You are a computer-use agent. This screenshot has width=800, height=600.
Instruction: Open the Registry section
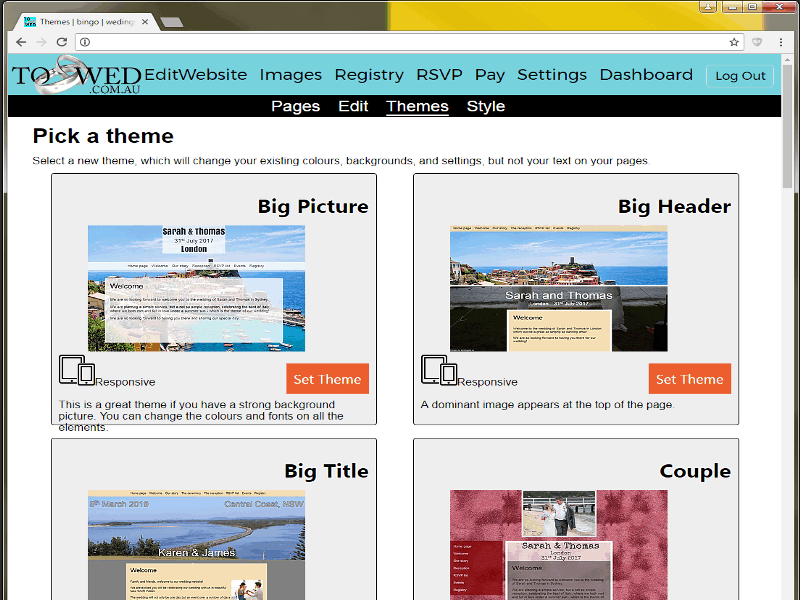pos(369,74)
